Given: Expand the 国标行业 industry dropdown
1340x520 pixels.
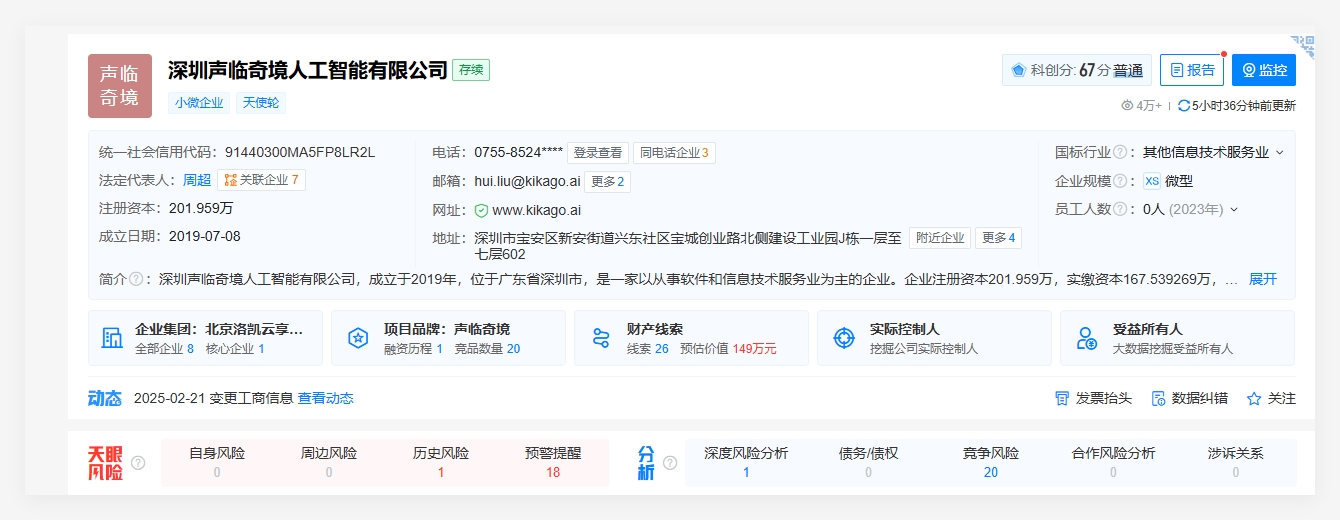Looking at the screenshot, I should 1279,153.
